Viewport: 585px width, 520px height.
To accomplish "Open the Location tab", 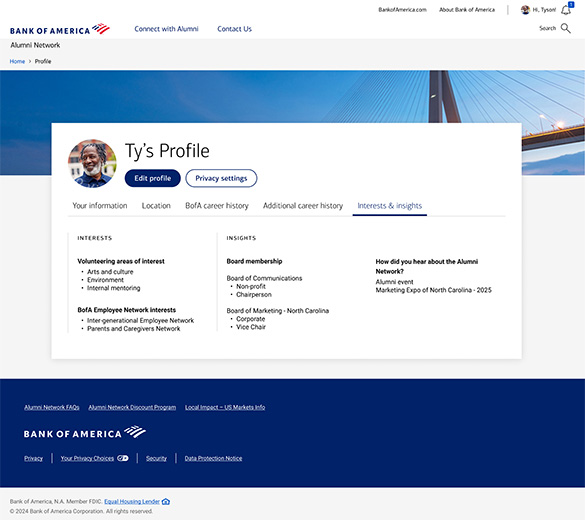I will [x=156, y=206].
